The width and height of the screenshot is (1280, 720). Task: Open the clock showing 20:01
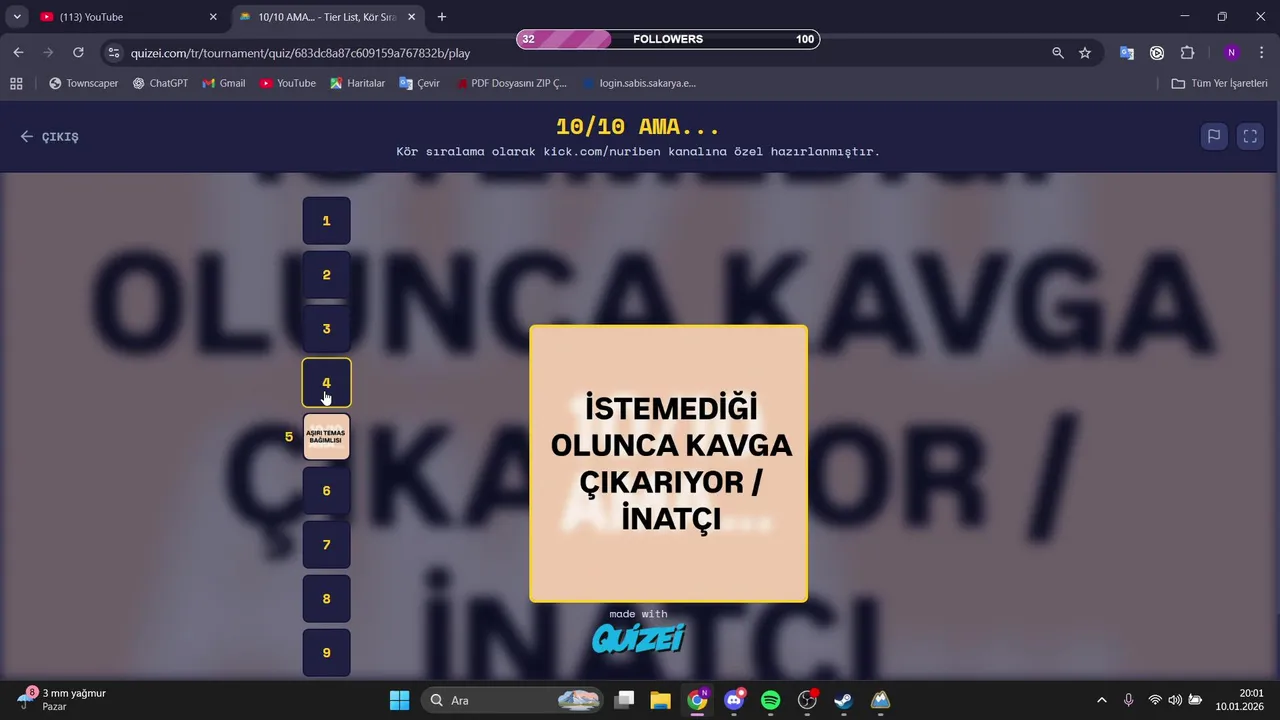[1239, 699]
